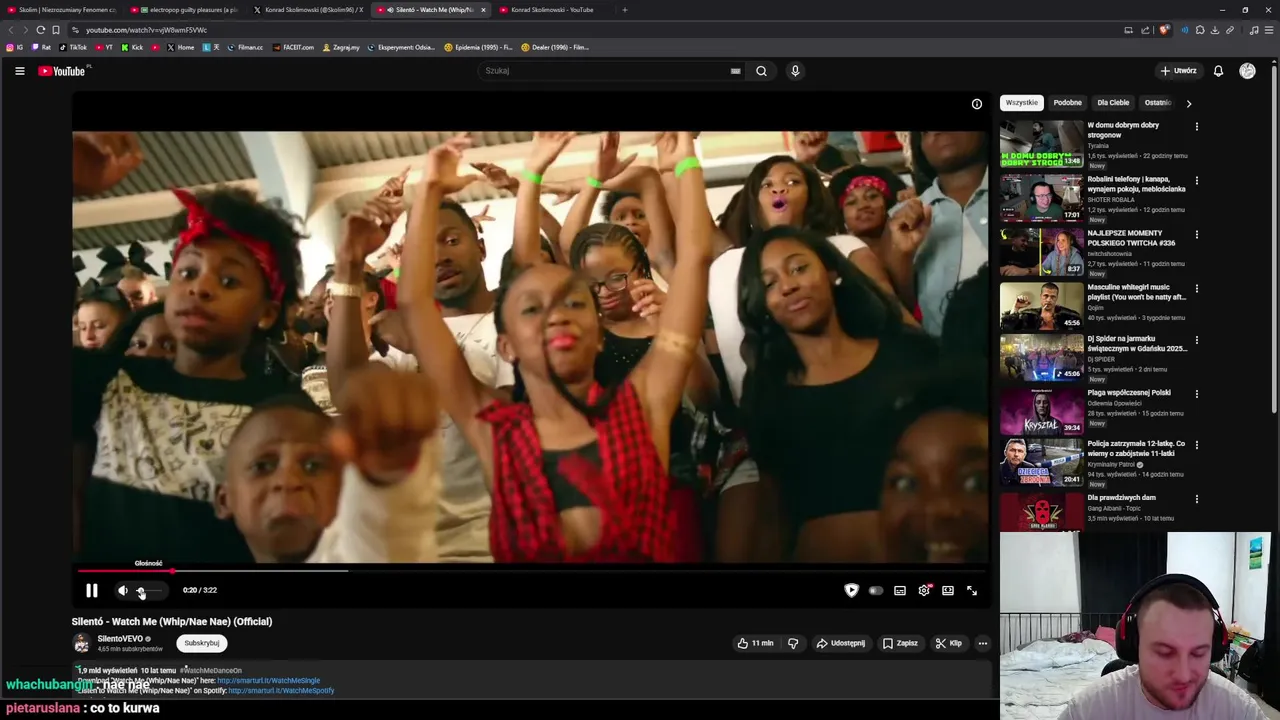This screenshot has width=1280, height=720.
Task: Open menu for 'Masculine whitegirl' video
Action: coord(1196,289)
